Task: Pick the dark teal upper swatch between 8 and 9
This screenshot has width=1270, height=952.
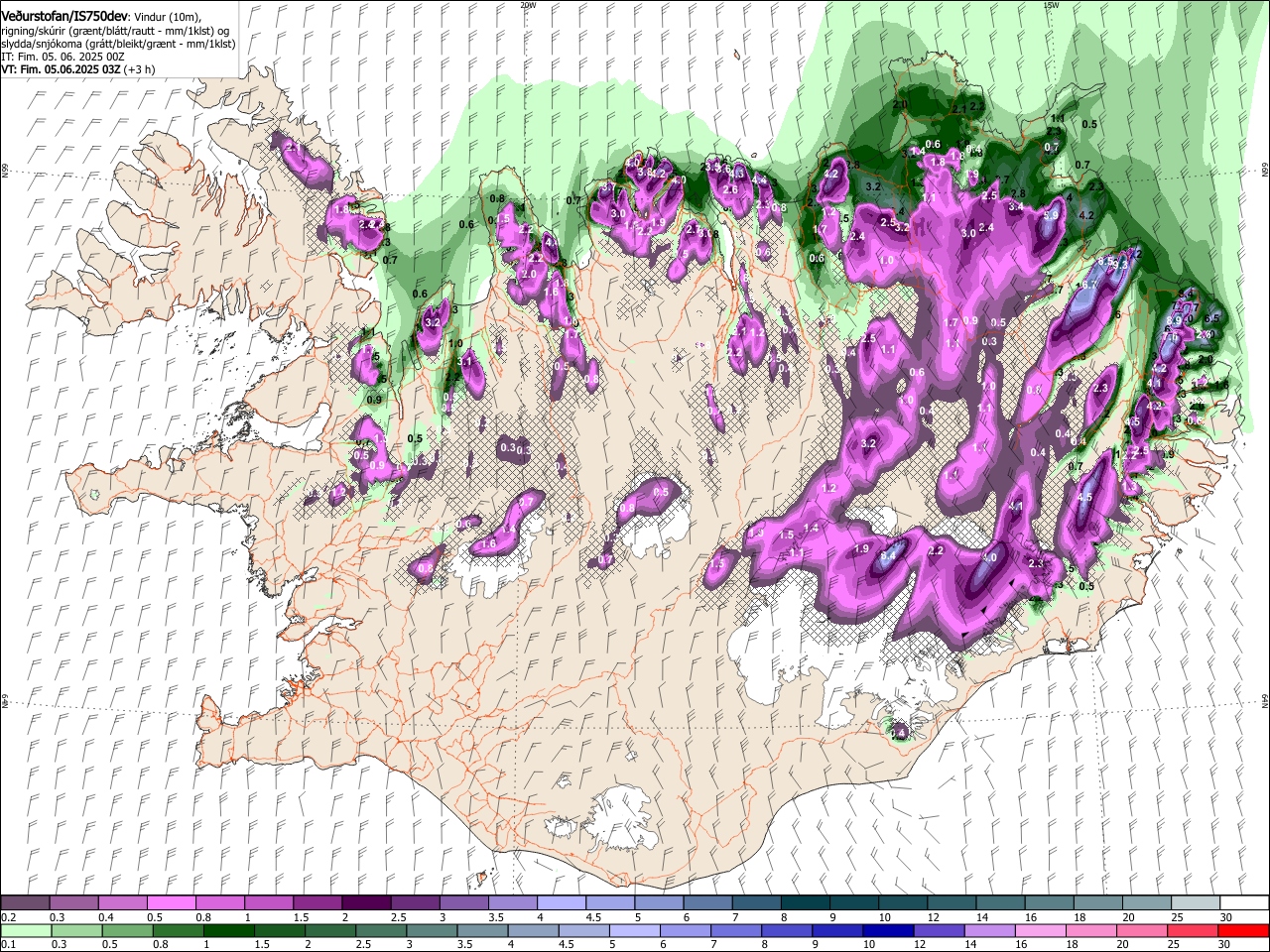Action: (x=804, y=903)
